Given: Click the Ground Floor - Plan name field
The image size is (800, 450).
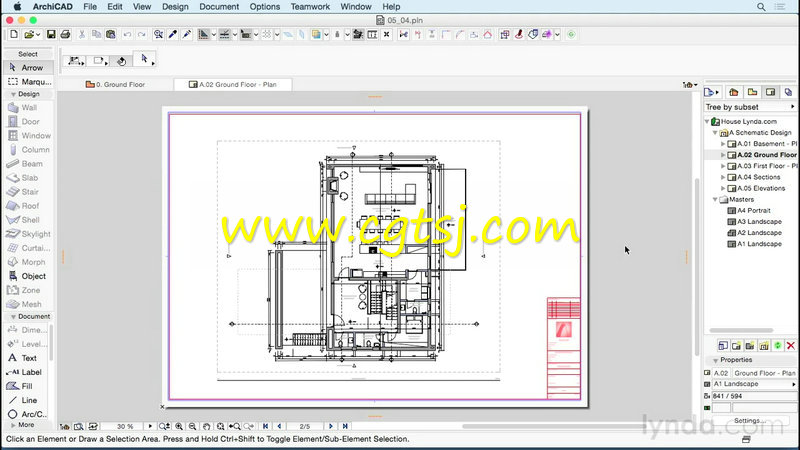Looking at the screenshot, I should click(x=764, y=373).
